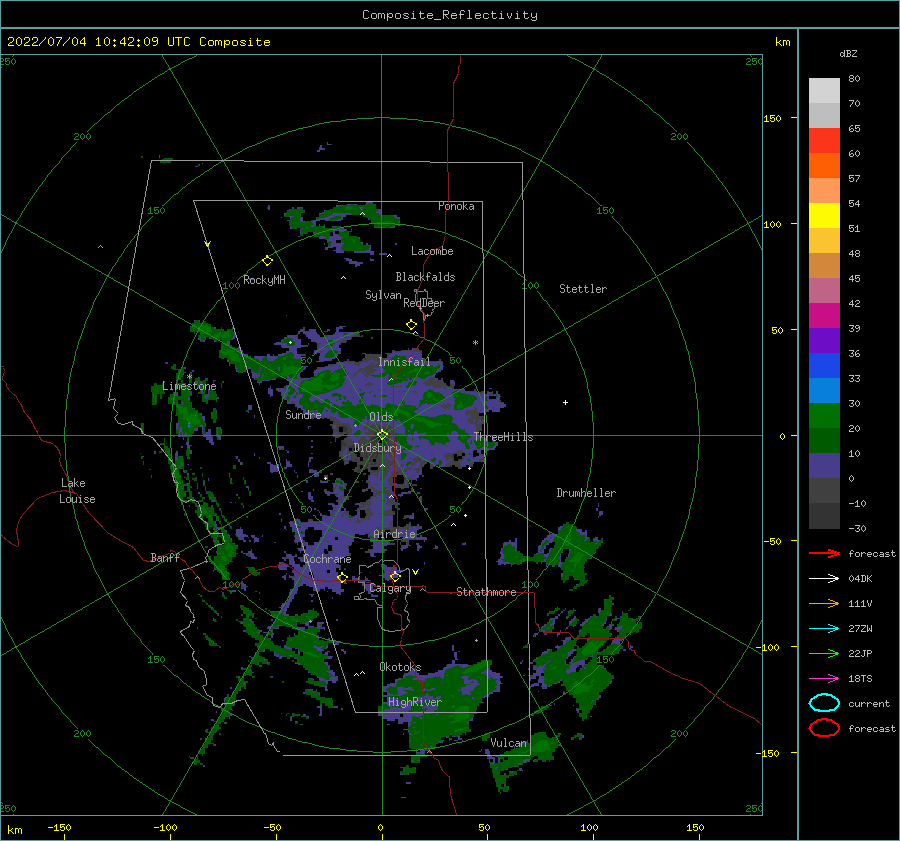Select the 45 dBZ pink color swatch
This screenshot has width=900, height=841.
[824, 291]
